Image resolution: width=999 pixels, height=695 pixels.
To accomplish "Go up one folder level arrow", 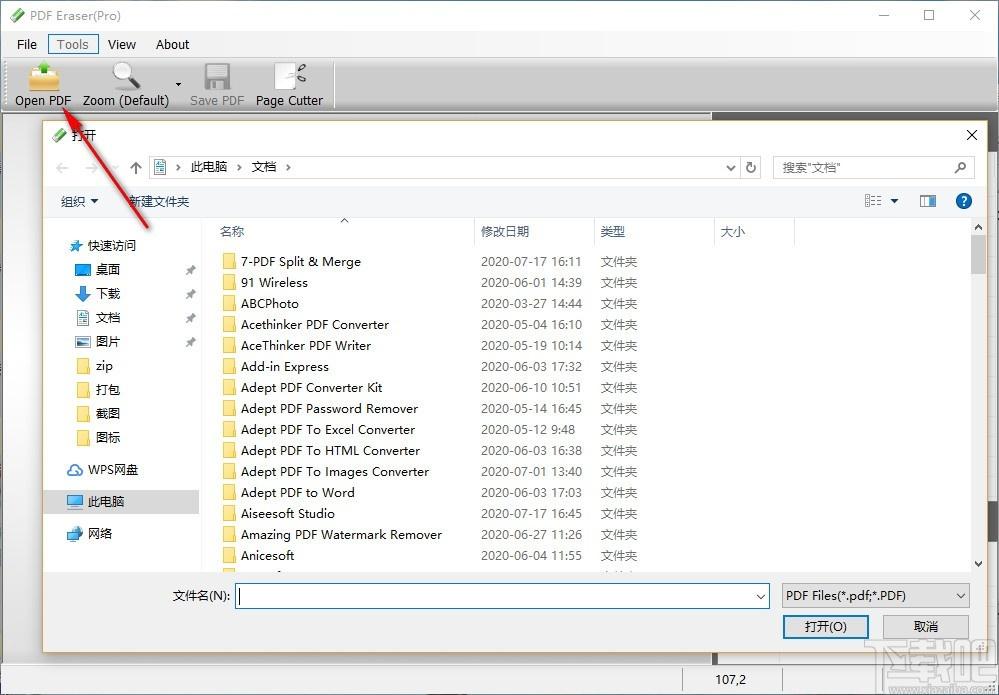I will coord(136,168).
